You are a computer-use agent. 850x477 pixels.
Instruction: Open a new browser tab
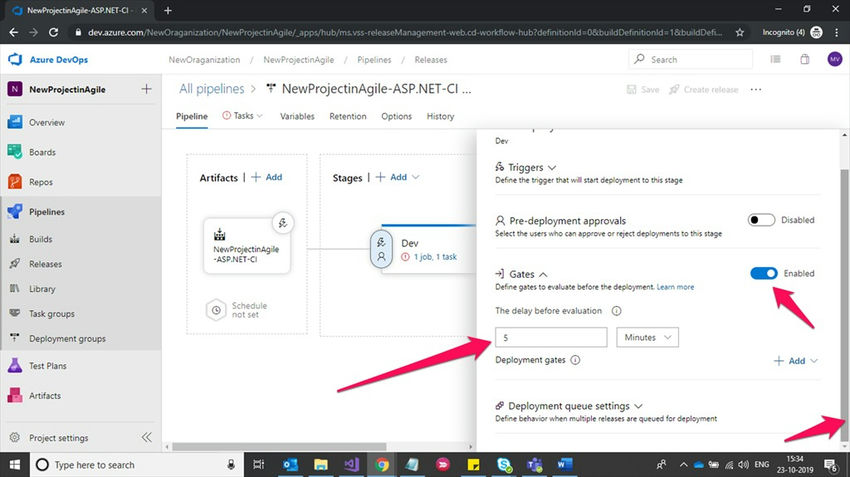point(168,10)
